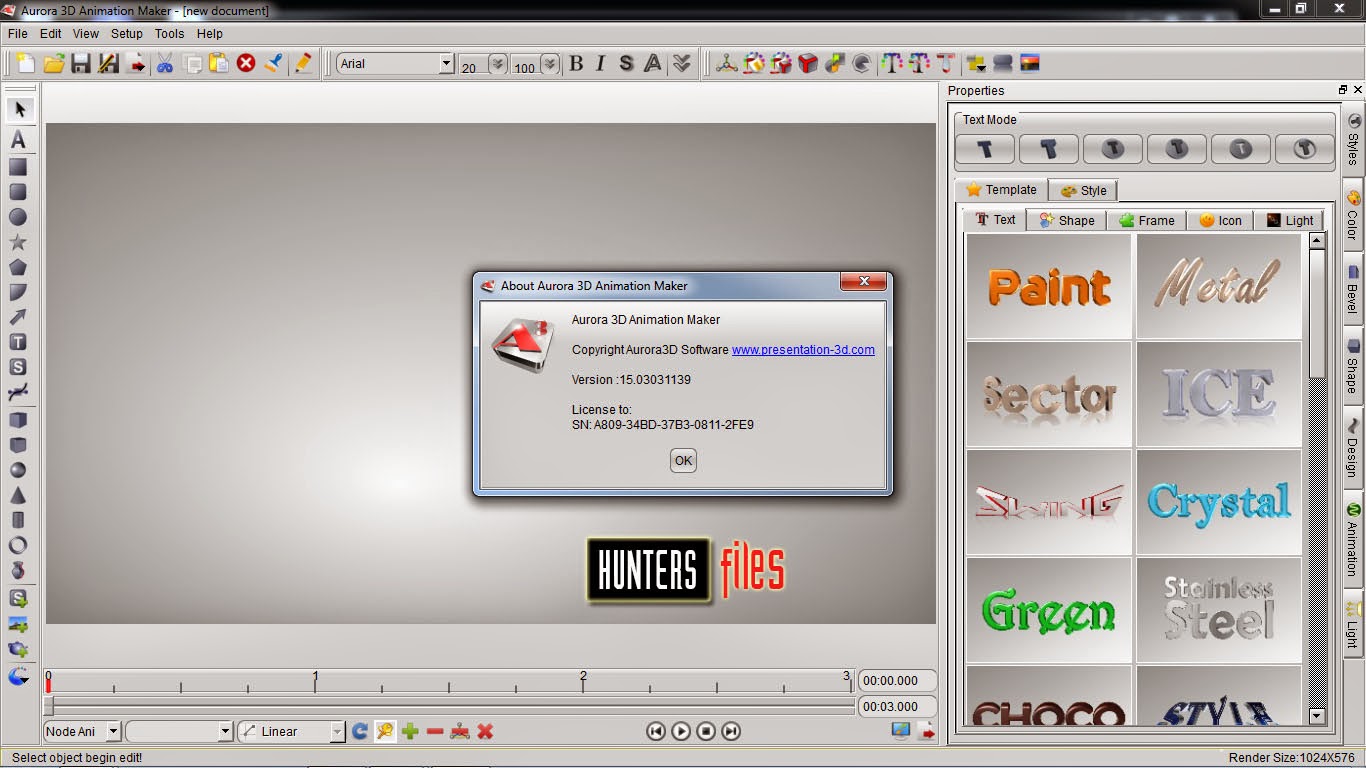The image size is (1366, 768).
Task: Jump to the animation start button
Action: [x=656, y=731]
